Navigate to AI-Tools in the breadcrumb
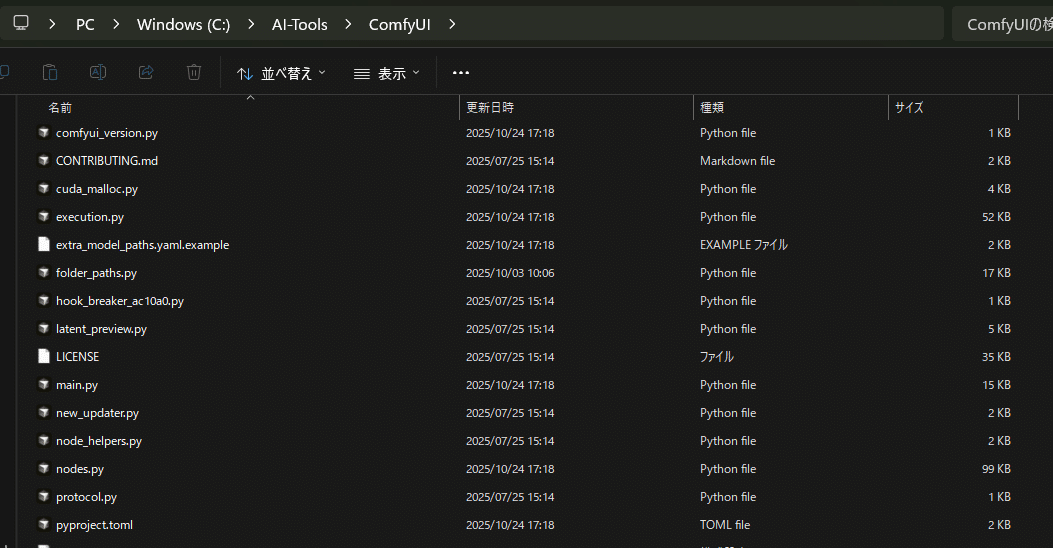Screen dimensions: 1053x548 click(x=300, y=24)
